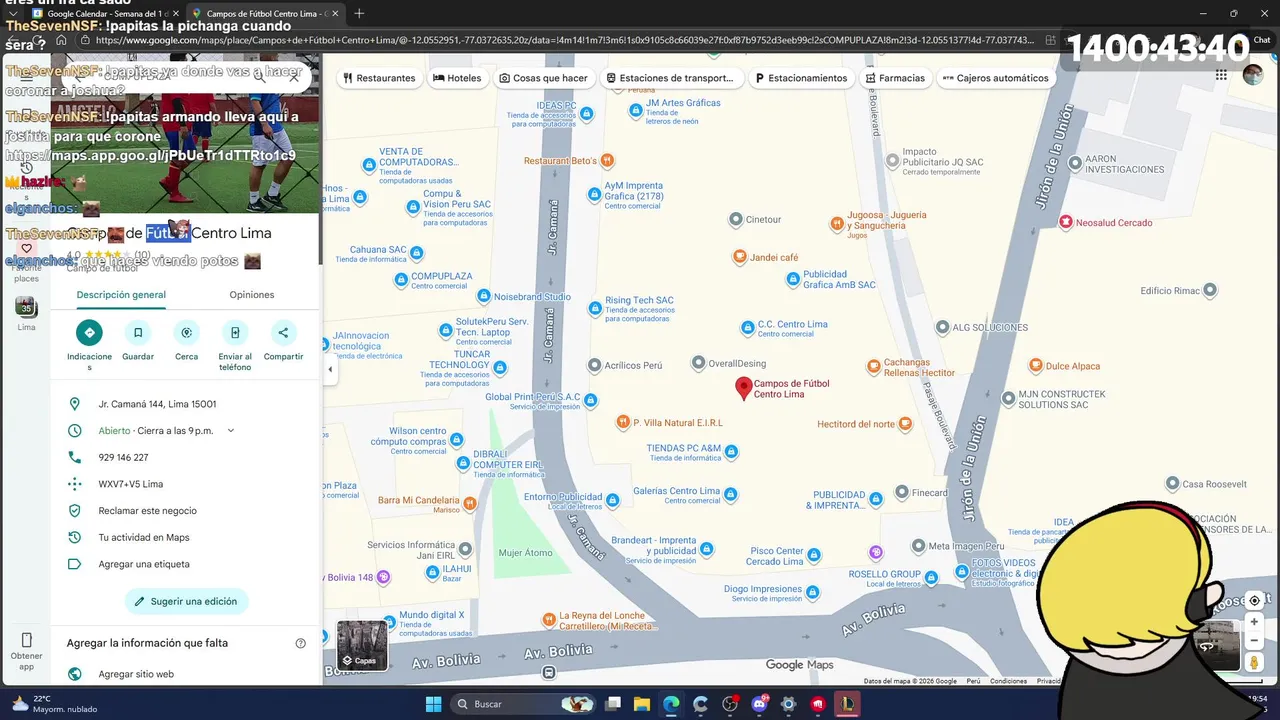Click the Cinetour map marker
Screen dimensions: 1280x720
pos(736,219)
